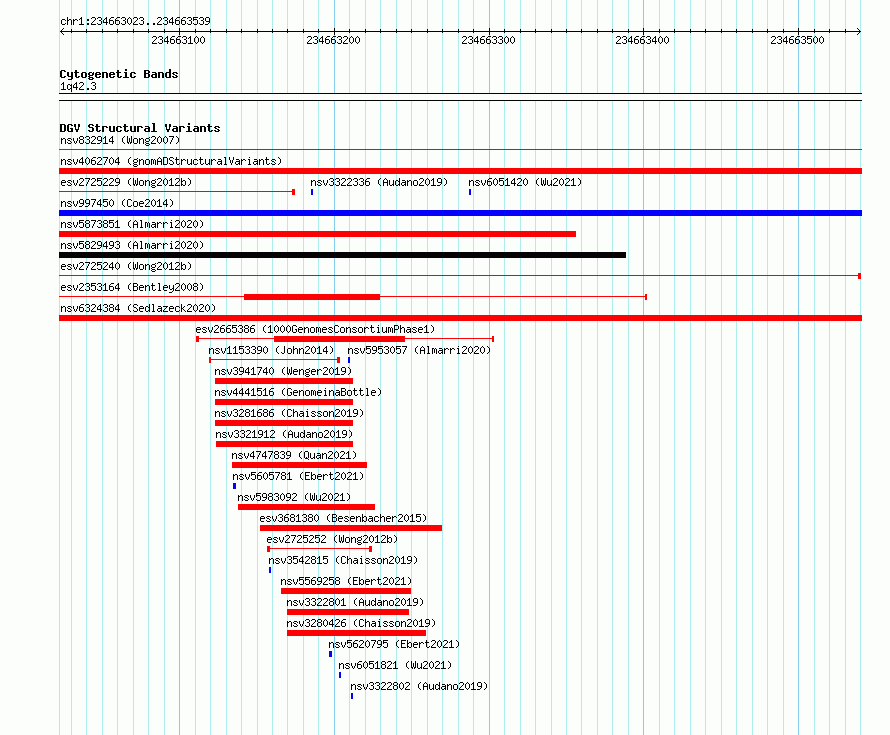Click the Cytogenetic Bands track title
Image resolution: width=890 pixels, height=735 pixels.
click(119, 74)
